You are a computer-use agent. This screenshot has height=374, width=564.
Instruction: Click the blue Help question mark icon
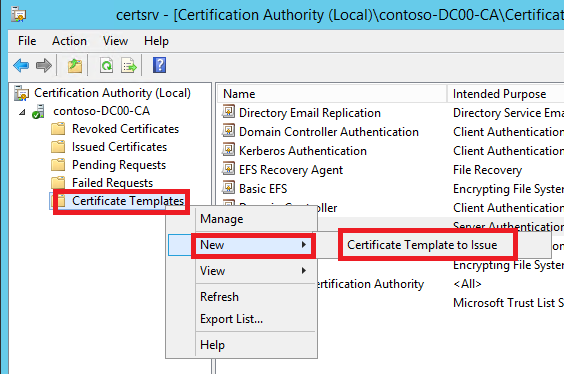[159, 65]
